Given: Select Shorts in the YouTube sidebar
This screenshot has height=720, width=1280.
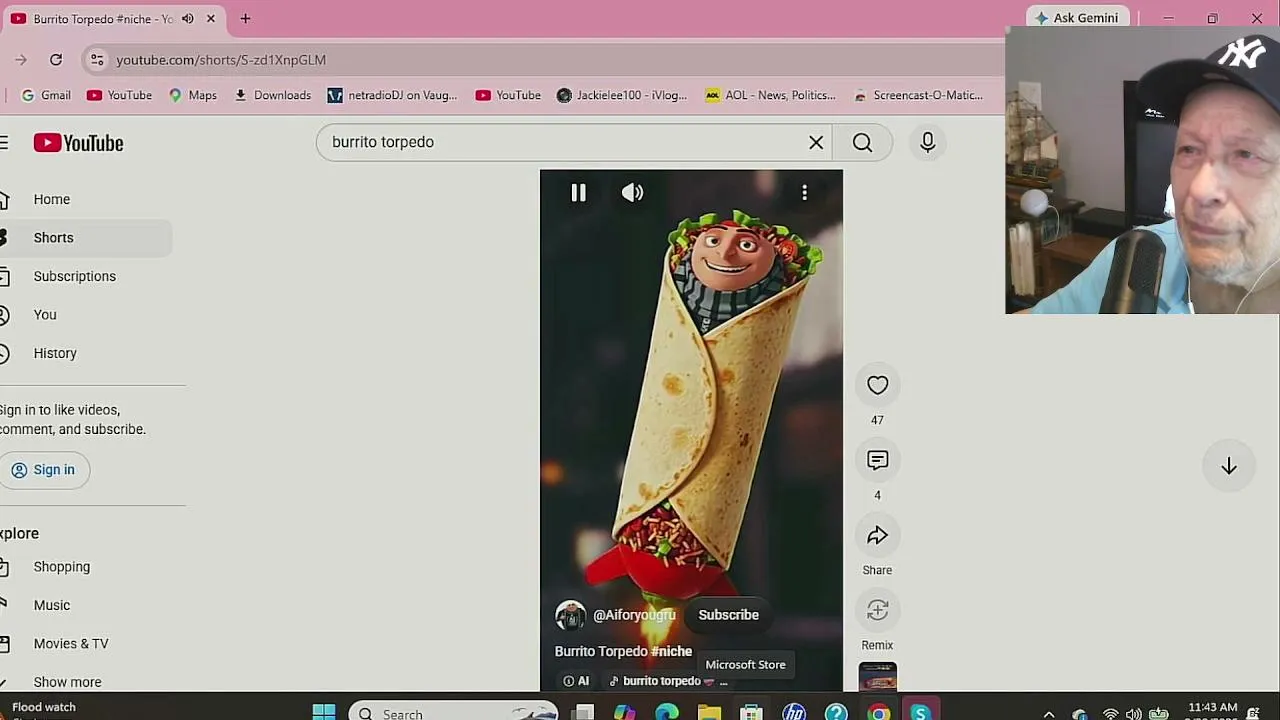Looking at the screenshot, I should (x=54, y=238).
